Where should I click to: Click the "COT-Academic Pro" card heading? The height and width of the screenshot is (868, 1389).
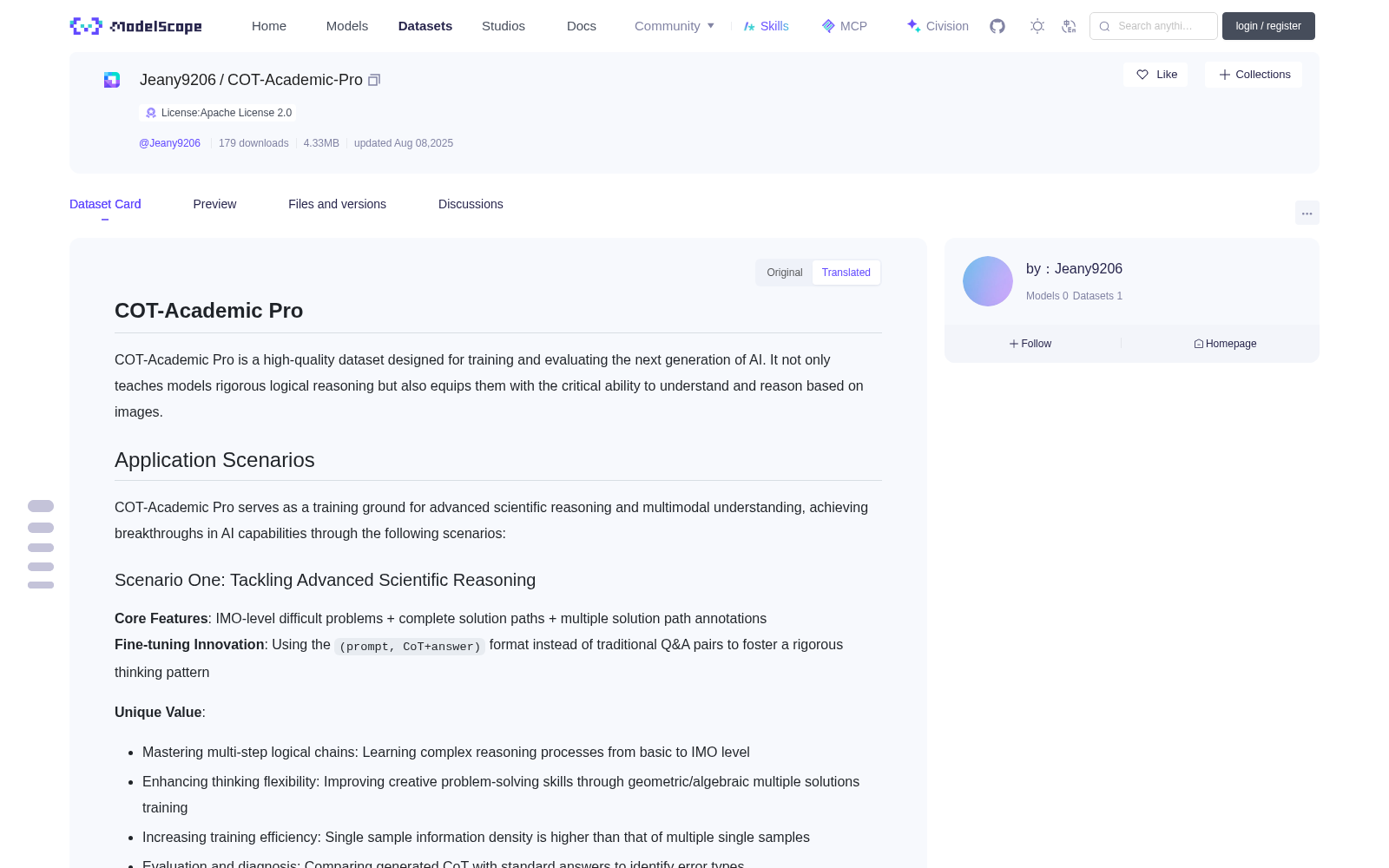click(x=208, y=311)
